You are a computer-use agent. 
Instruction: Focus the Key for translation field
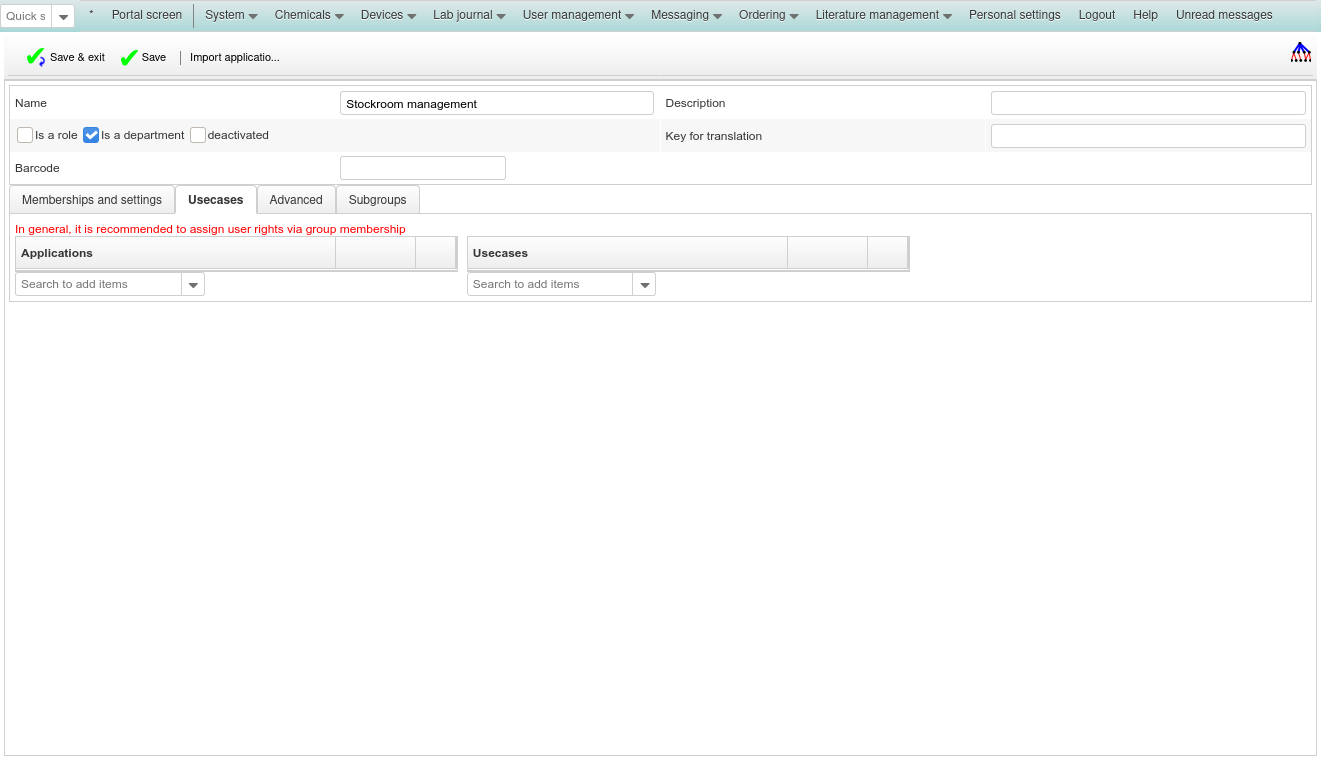[1147, 136]
